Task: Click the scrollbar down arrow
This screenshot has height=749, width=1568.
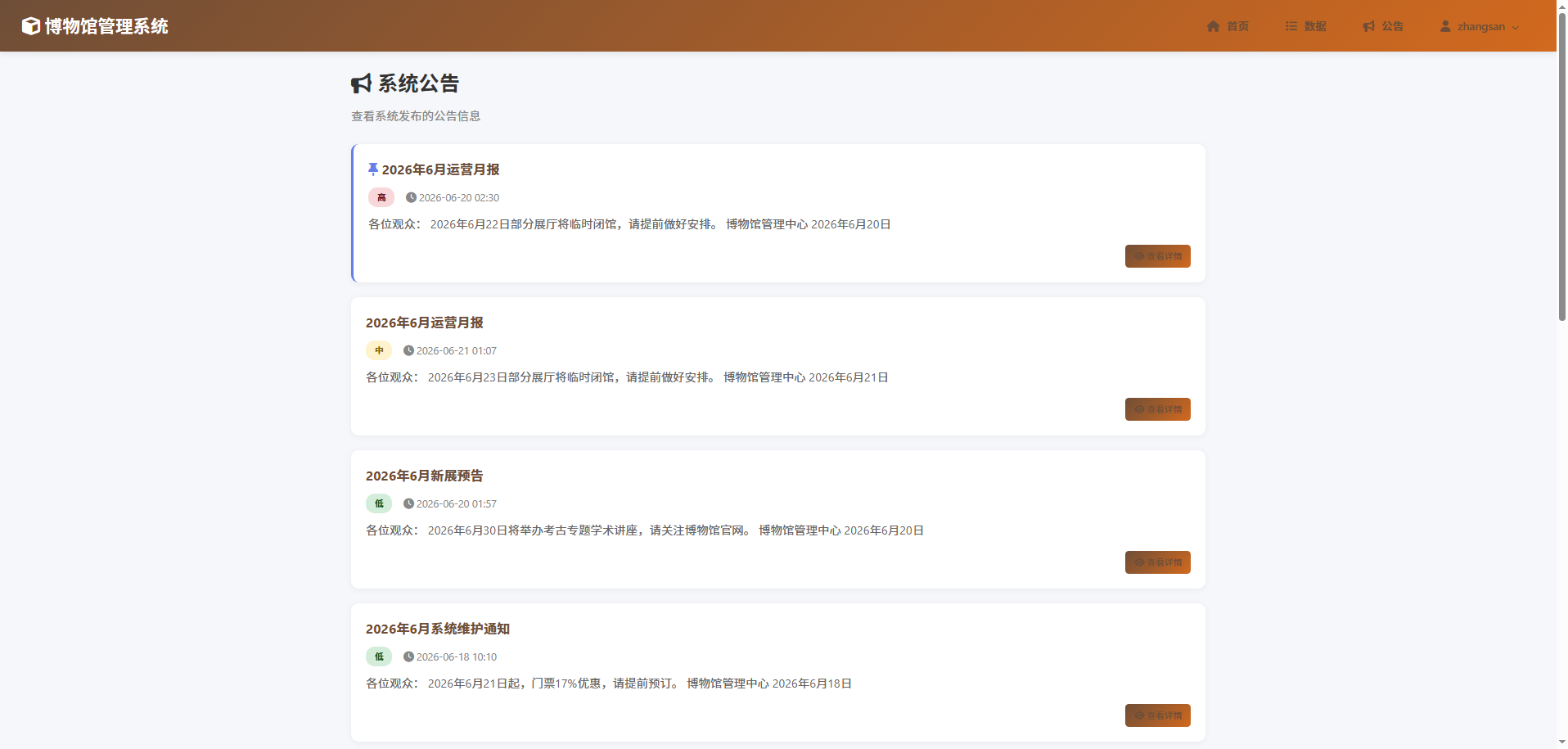Action: coord(1561,742)
